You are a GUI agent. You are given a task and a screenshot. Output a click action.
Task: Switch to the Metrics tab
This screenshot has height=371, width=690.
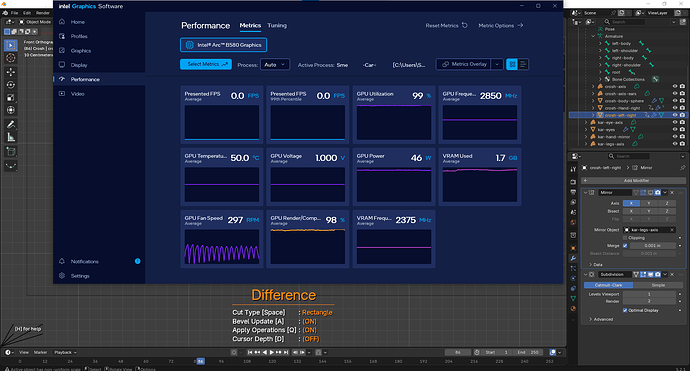(x=250, y=26)
